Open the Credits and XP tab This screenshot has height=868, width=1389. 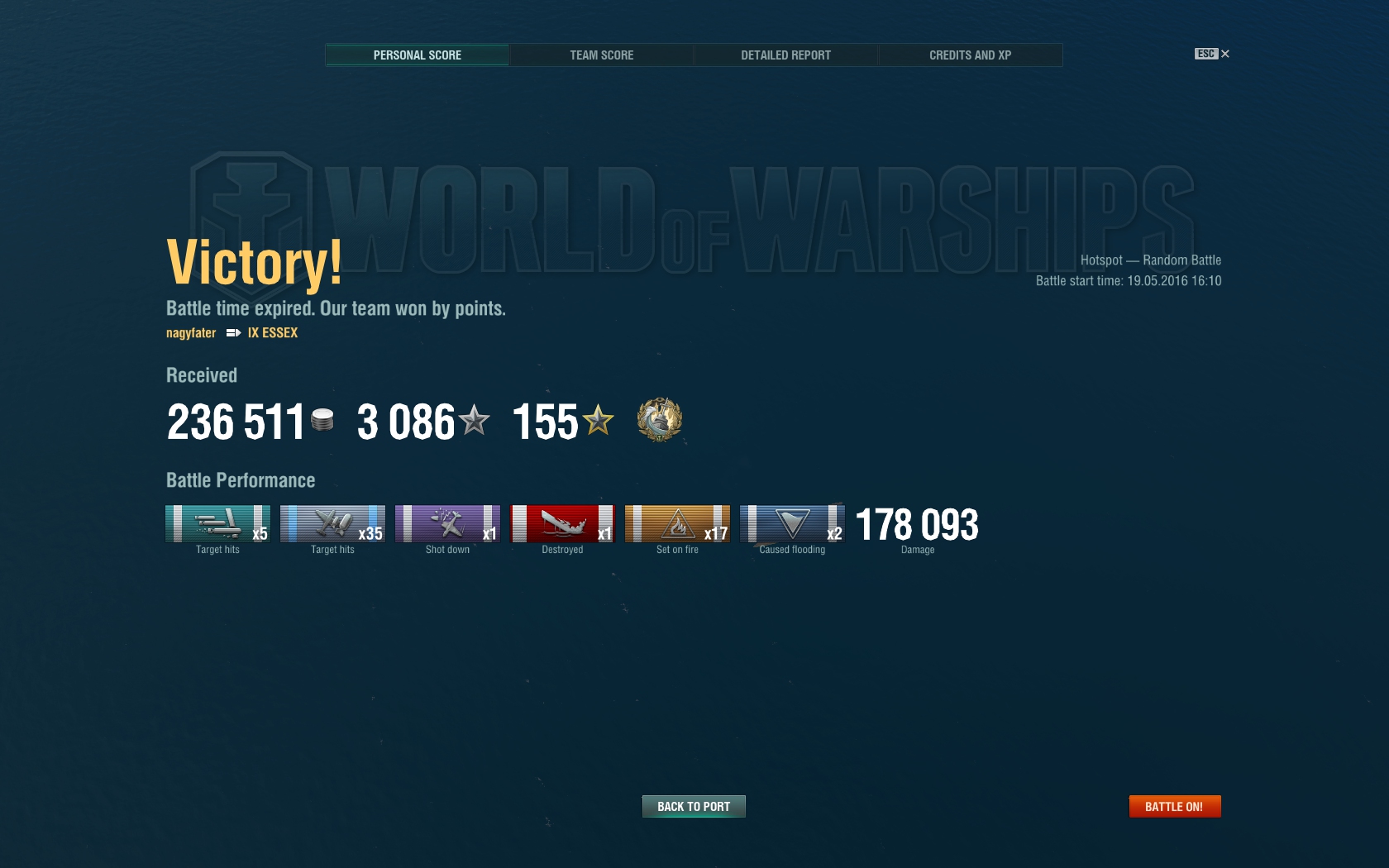point(970,55)
